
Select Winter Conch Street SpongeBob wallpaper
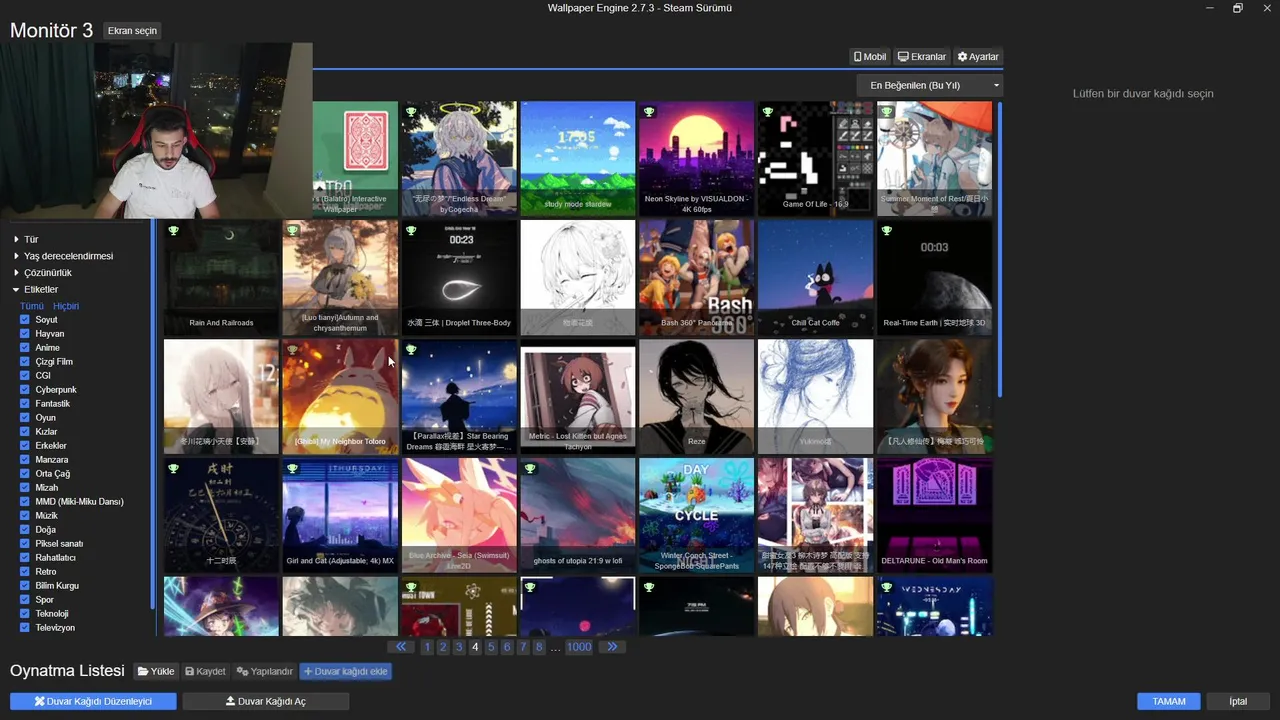point(696,516)
